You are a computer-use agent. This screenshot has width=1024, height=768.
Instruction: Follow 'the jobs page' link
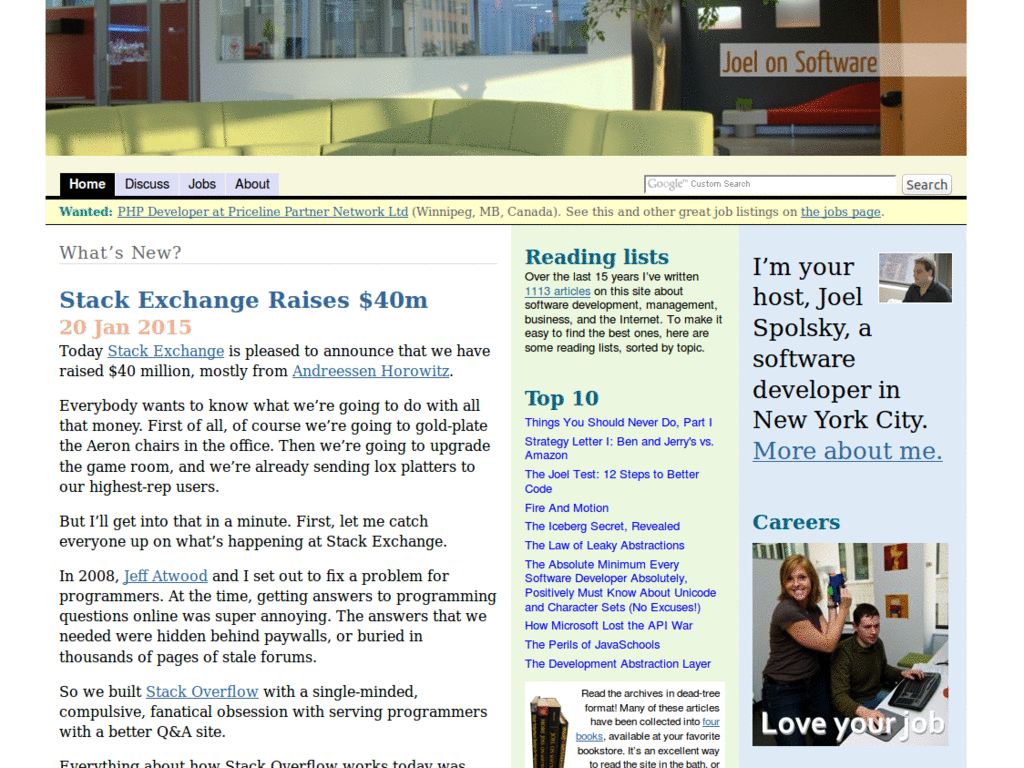coord(840,212)
